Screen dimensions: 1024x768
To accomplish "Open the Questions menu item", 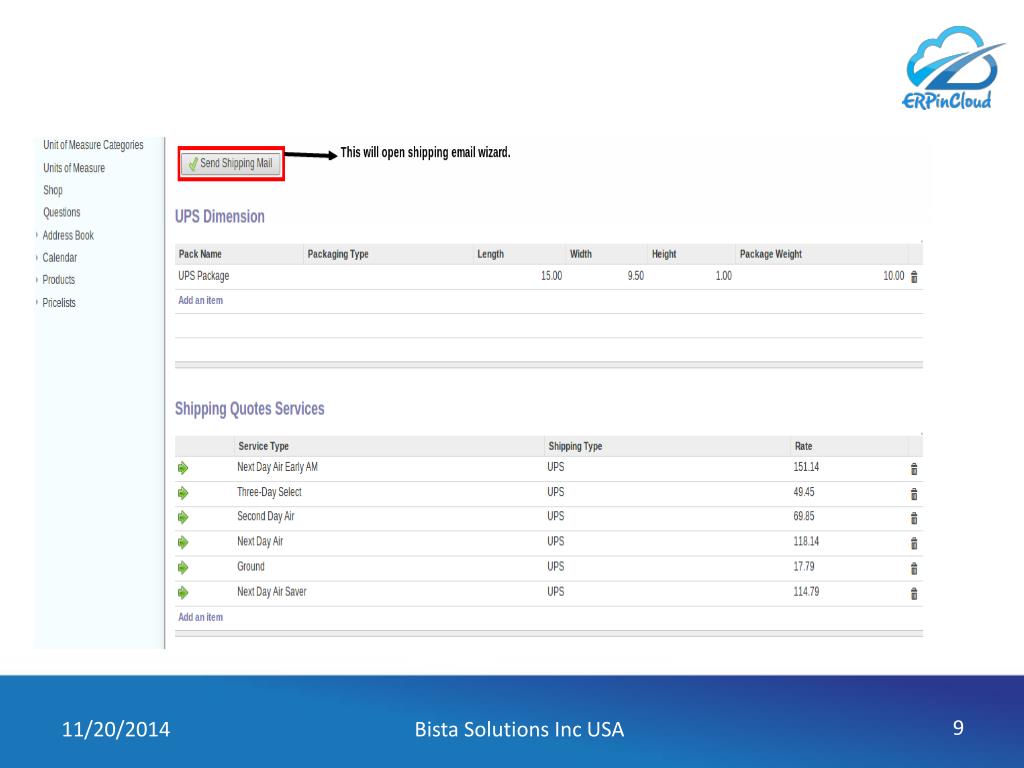I will pyautogui.click(x=61, y=212).
